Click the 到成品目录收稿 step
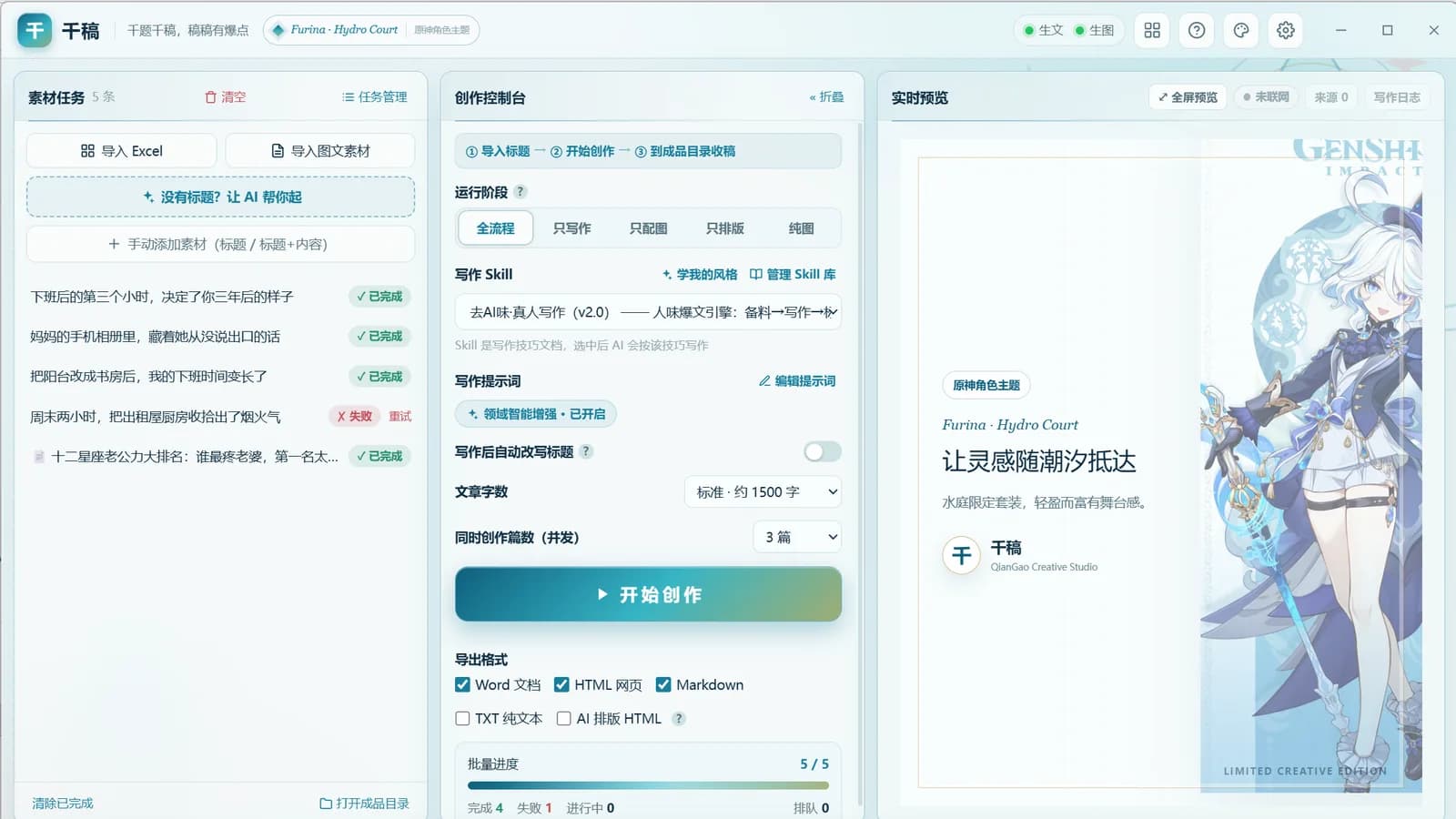 click(685, 151)
